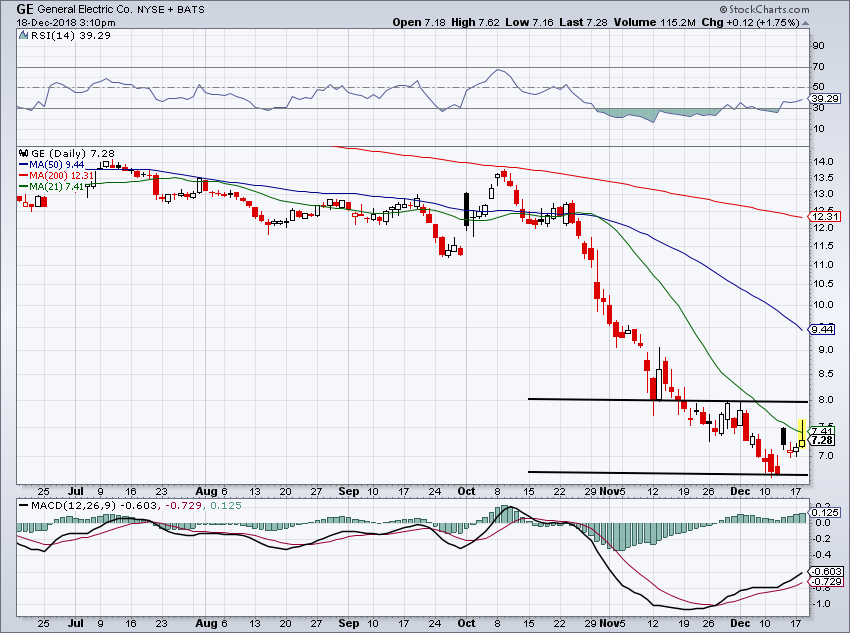The image size is (850, 633).
Task: Click the yellow highlighted latest candlestick
Action: [802, 435]
